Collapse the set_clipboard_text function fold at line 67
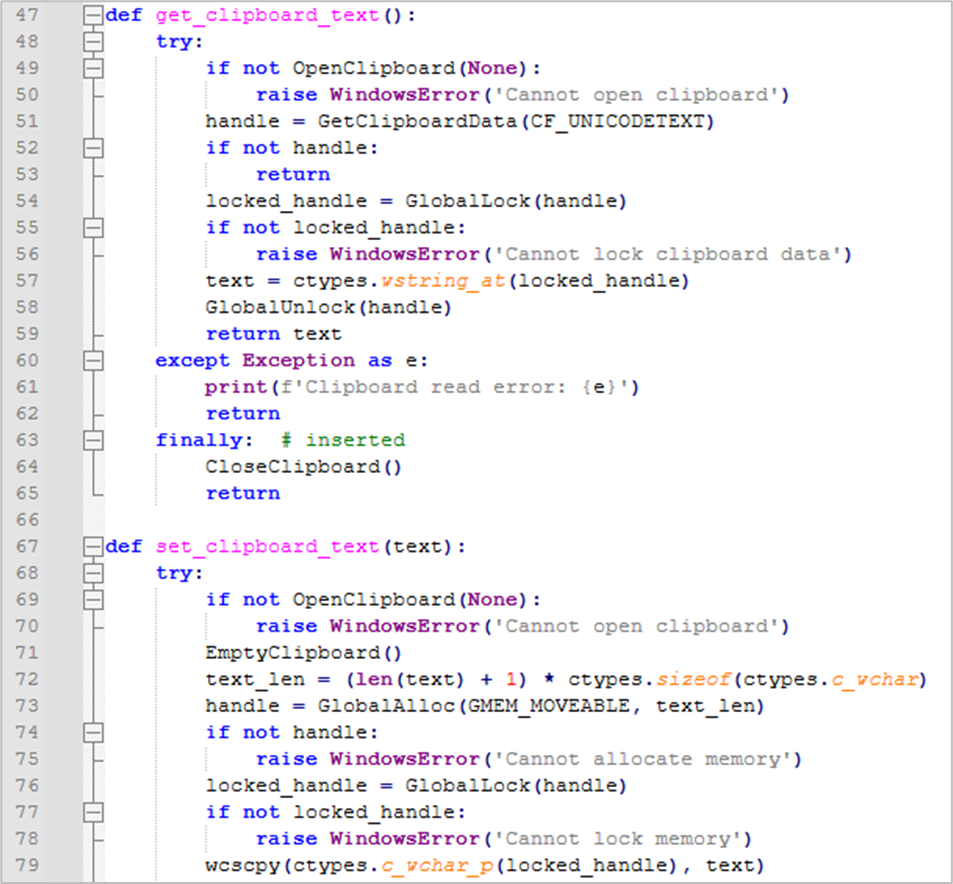The width and height of the screenshot is (953, 884). click(93, 547)
